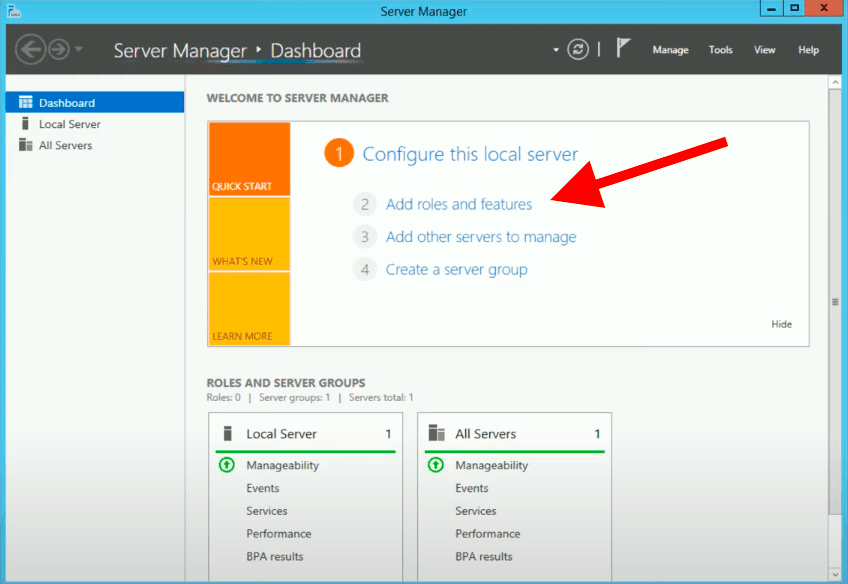Click the All Servers tile header
848x584 pixels.
pyautogui.click(x=514, y=434)
